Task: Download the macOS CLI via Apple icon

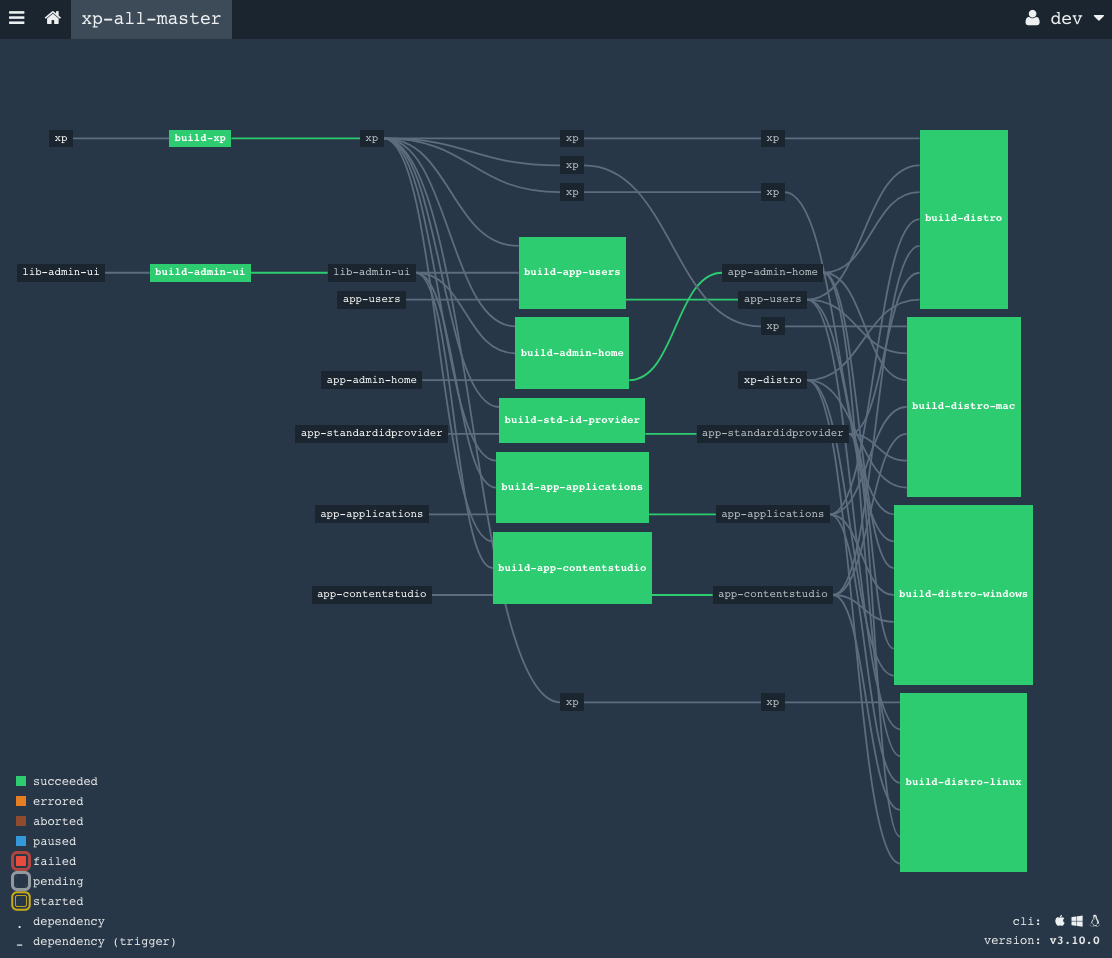Action: click(x=1060, y=920)
